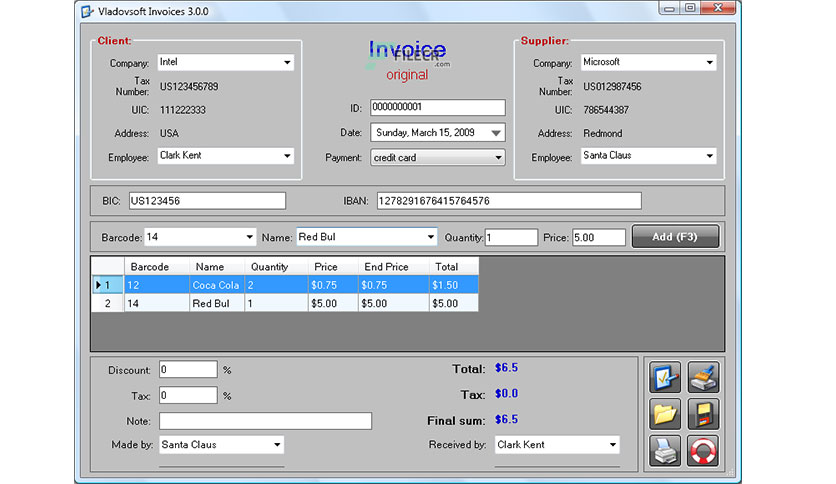
Task: Open the Supplier Employee dropdown showing Santa Claus
Action: click(x=709, y=156)
